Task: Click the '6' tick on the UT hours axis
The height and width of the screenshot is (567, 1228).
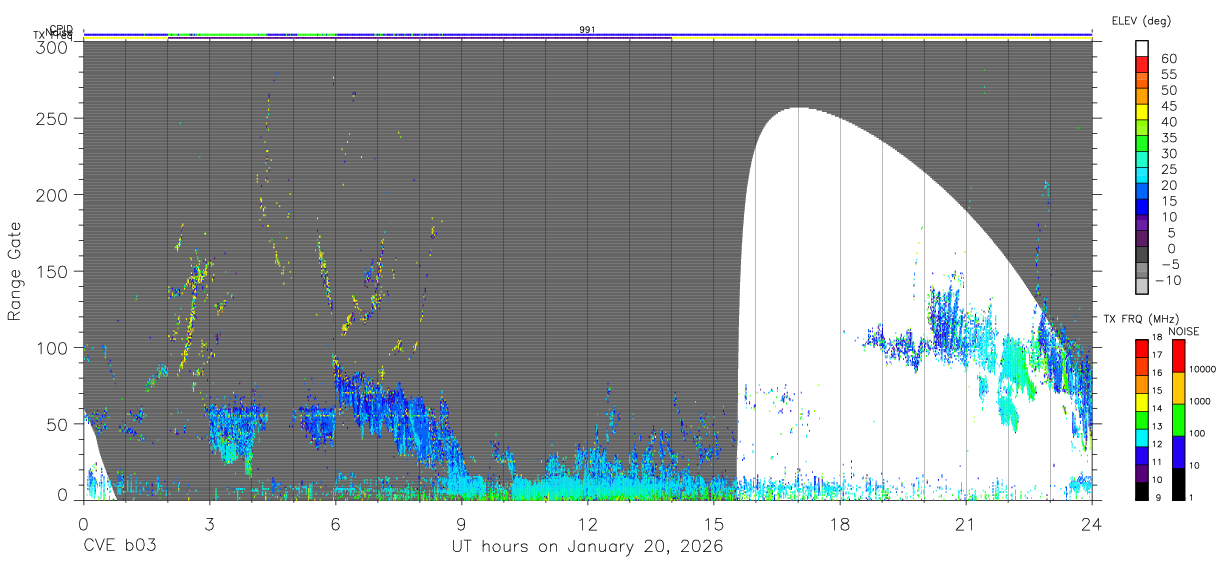Action: pyautogui.click(x=335, y=523)
